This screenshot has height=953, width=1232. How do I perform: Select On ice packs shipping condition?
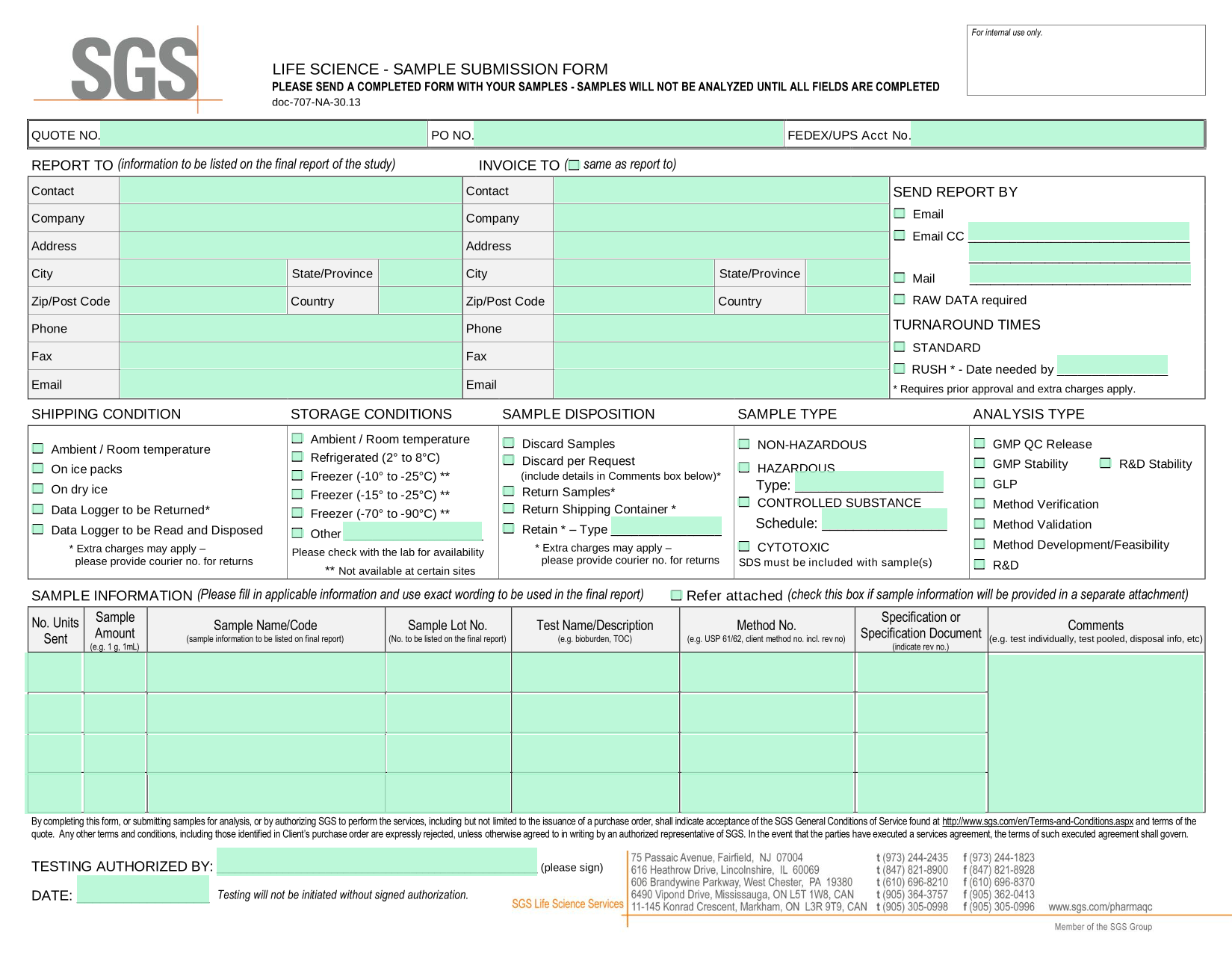point(38,469)
